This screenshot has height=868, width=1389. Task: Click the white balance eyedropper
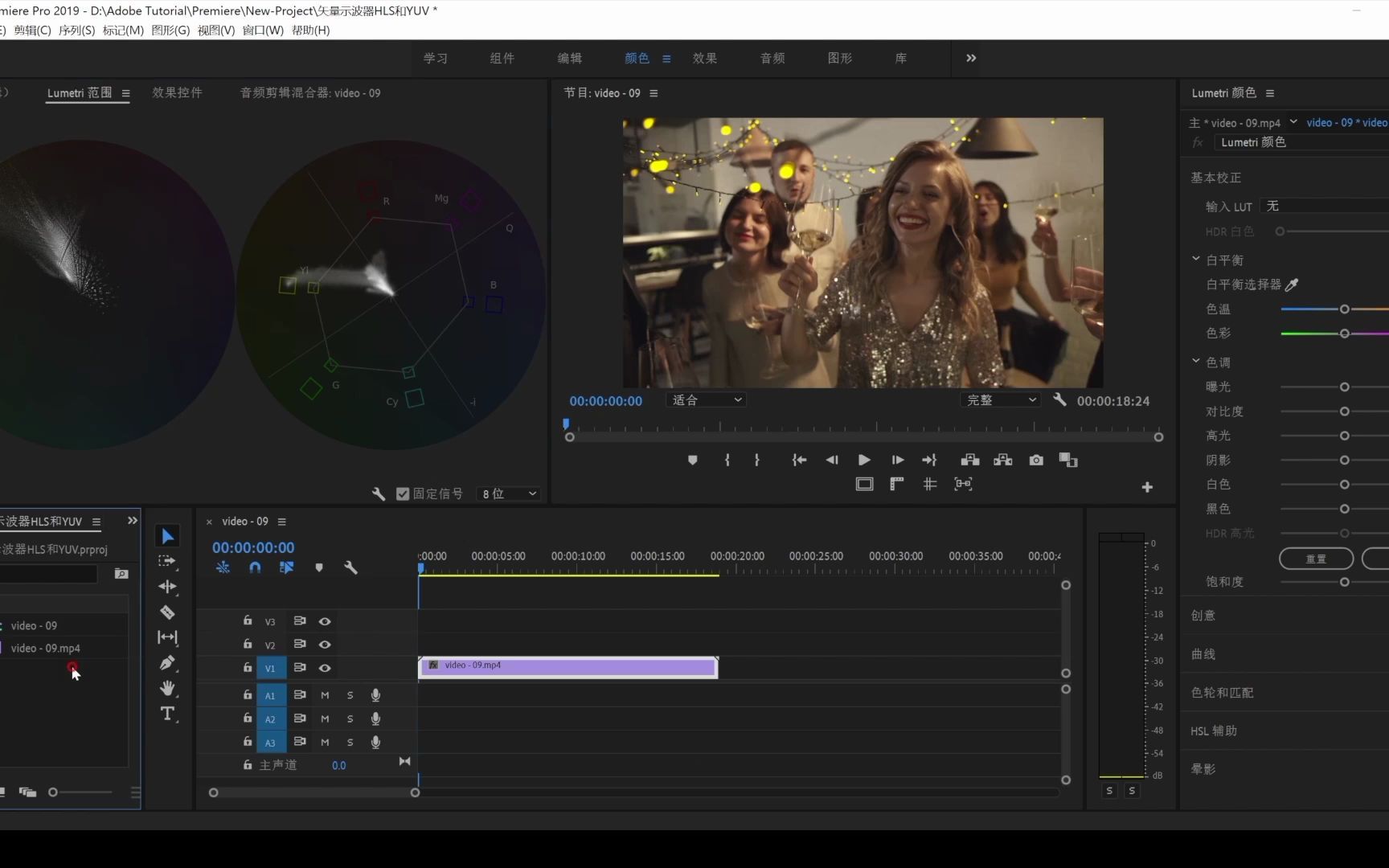(x=1292, y=285)
